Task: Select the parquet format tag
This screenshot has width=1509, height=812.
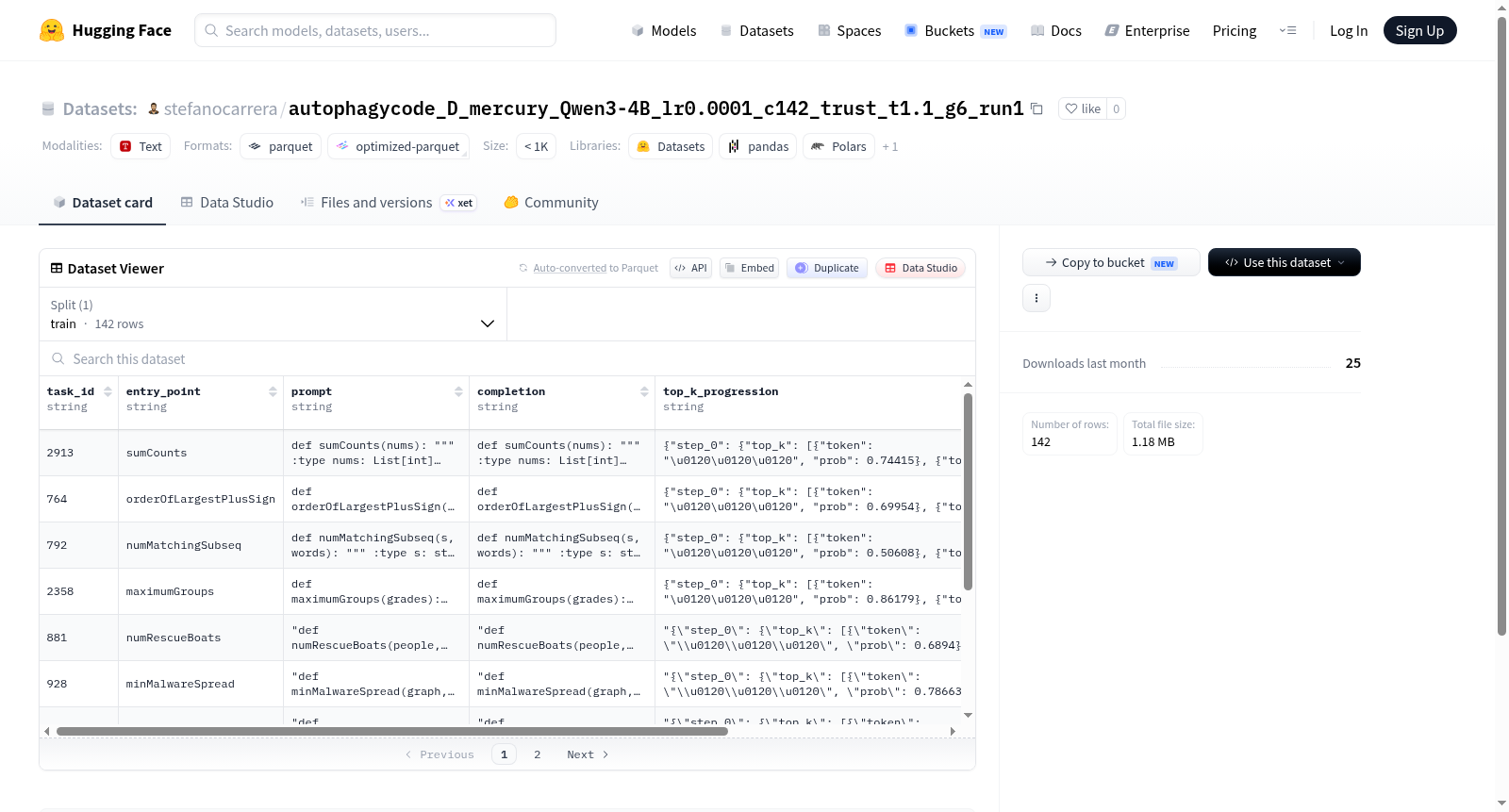Action: [x=280, y=146]
